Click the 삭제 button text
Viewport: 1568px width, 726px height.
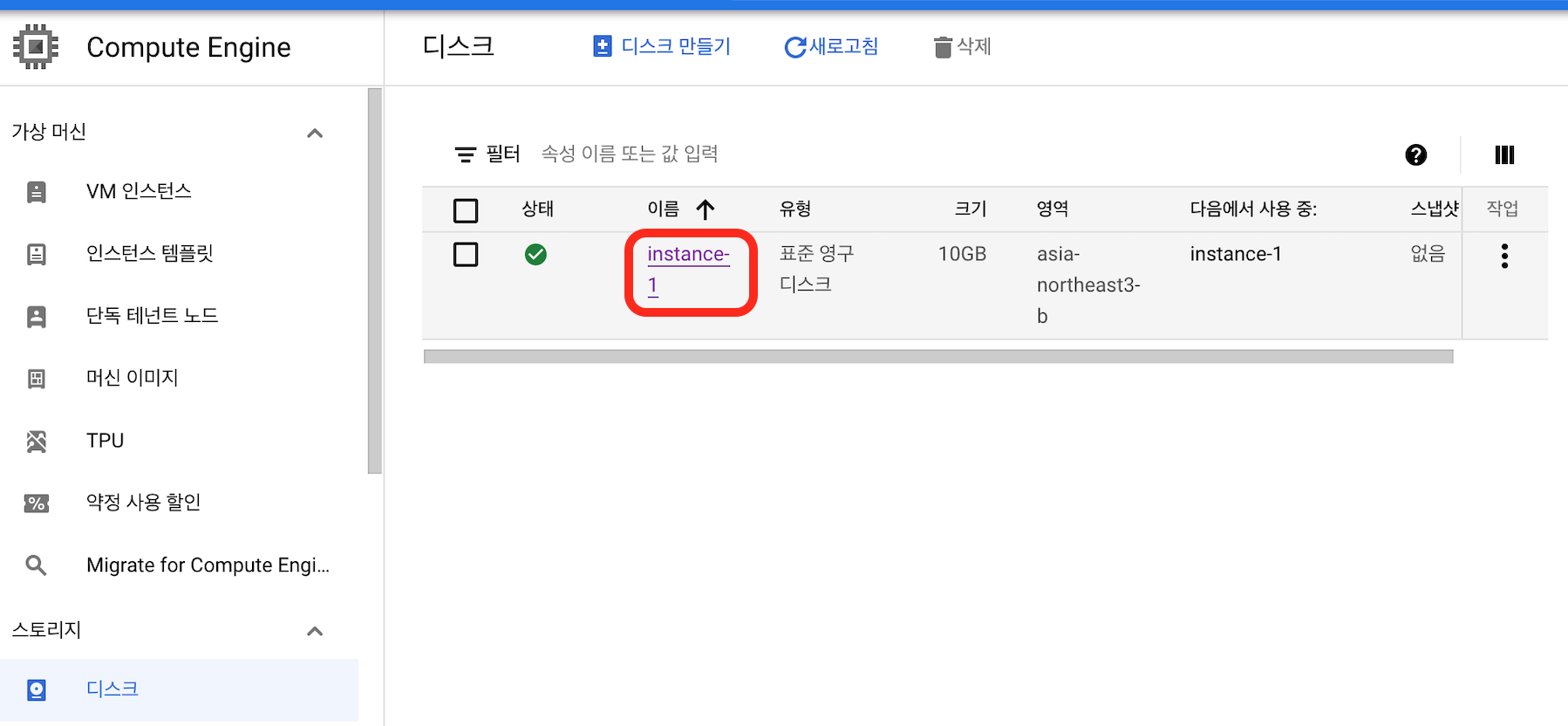[x=974, y=46]
